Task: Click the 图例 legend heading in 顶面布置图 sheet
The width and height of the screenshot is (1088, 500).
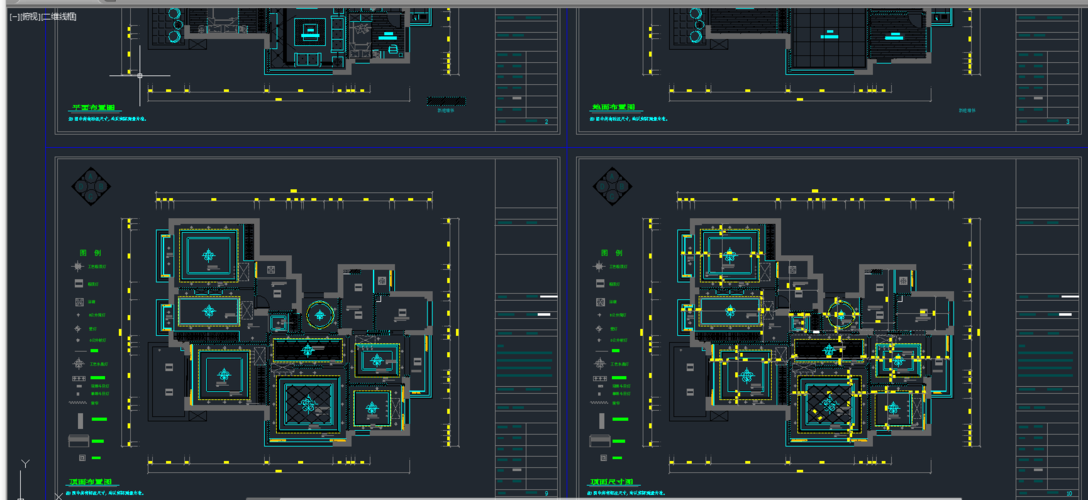Action: pyautogui.click(x=90, y=253)
